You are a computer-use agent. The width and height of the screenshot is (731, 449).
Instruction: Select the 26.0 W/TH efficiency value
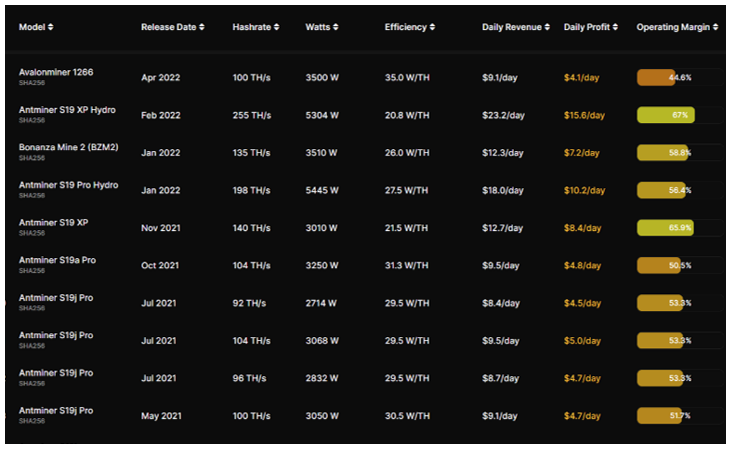point(407,152)
